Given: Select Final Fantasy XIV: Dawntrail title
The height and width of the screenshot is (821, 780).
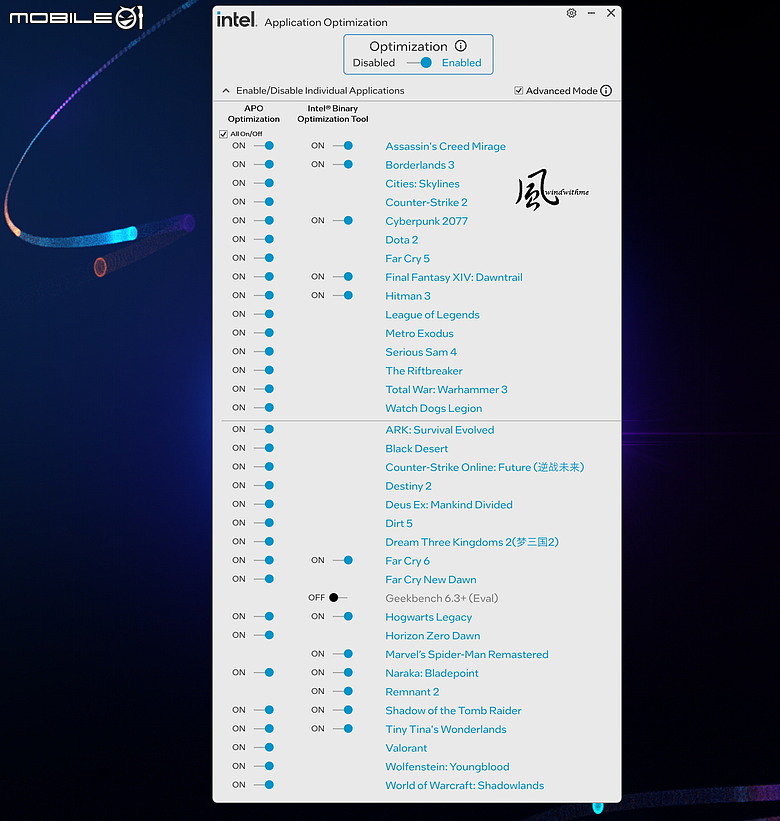Looking at the screenshot, I should (x=454, y=278).
